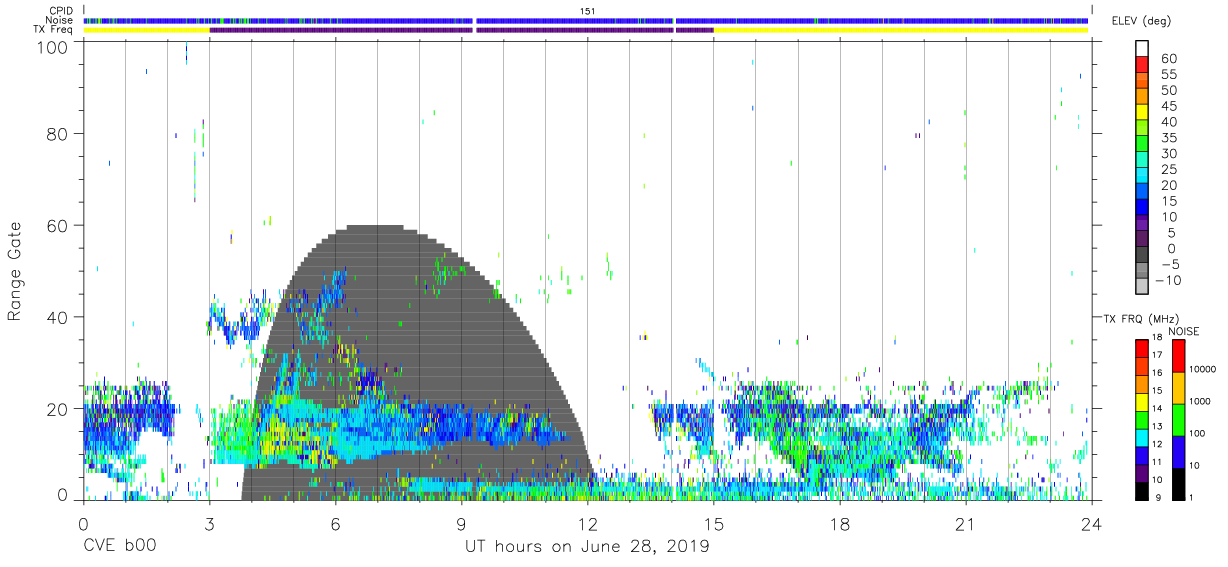This screenshot has width=1228, height=567.
Task: Click the 12 tick label on UT hours axis
Action: [587, 524]
